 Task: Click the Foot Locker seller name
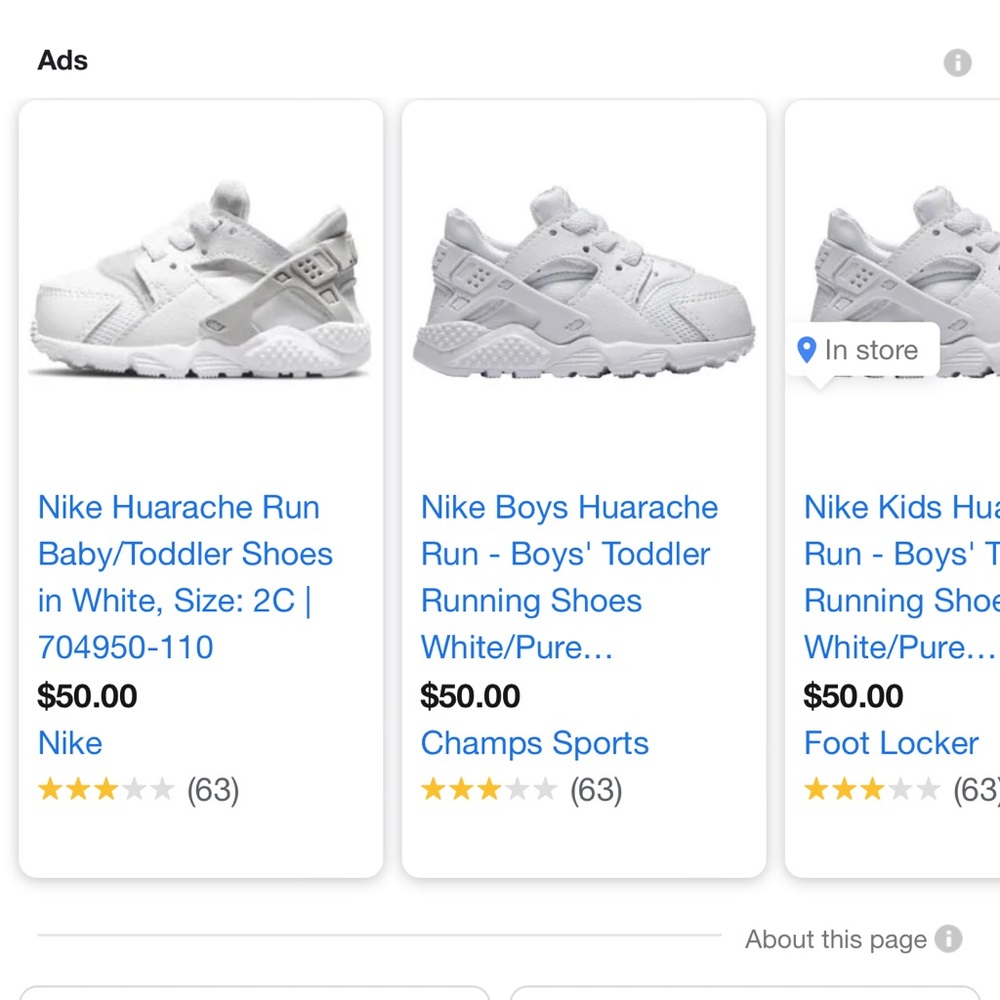891,743
